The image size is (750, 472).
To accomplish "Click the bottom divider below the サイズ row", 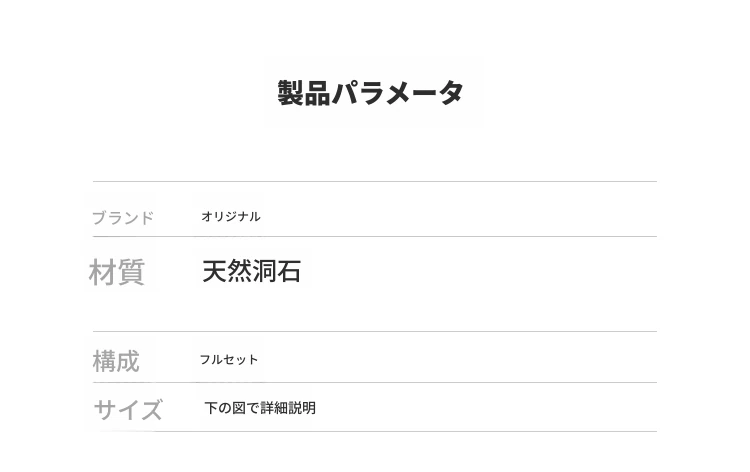I will click(375, 432).
